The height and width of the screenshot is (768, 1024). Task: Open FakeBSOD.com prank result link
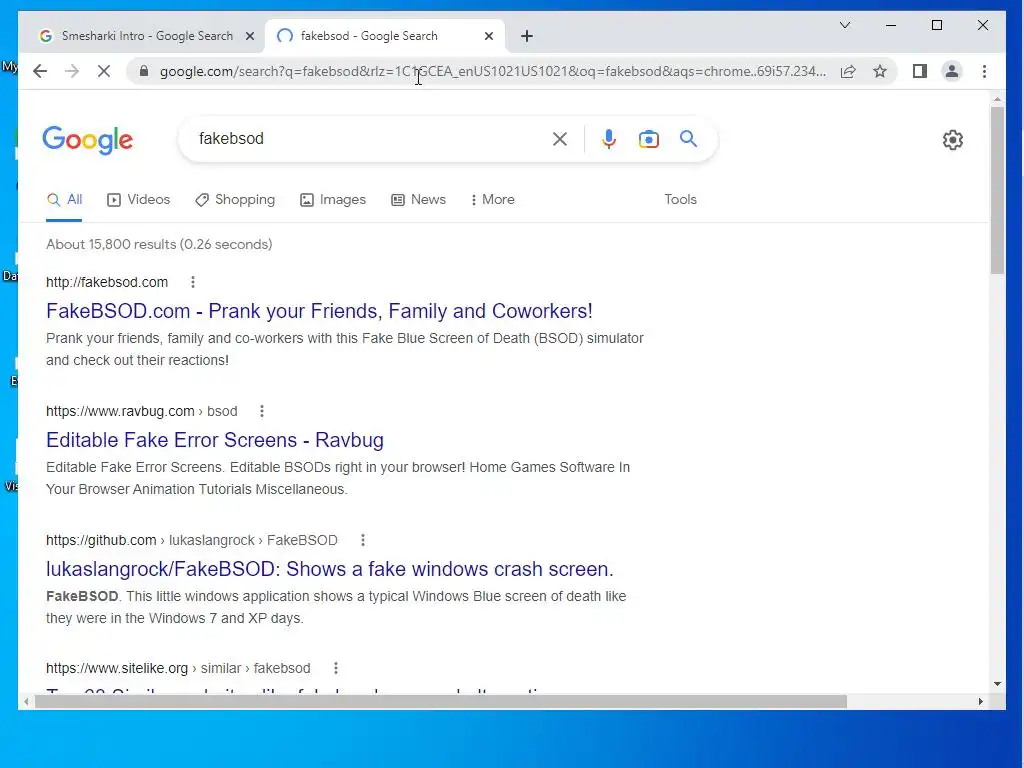coord(319,311)
